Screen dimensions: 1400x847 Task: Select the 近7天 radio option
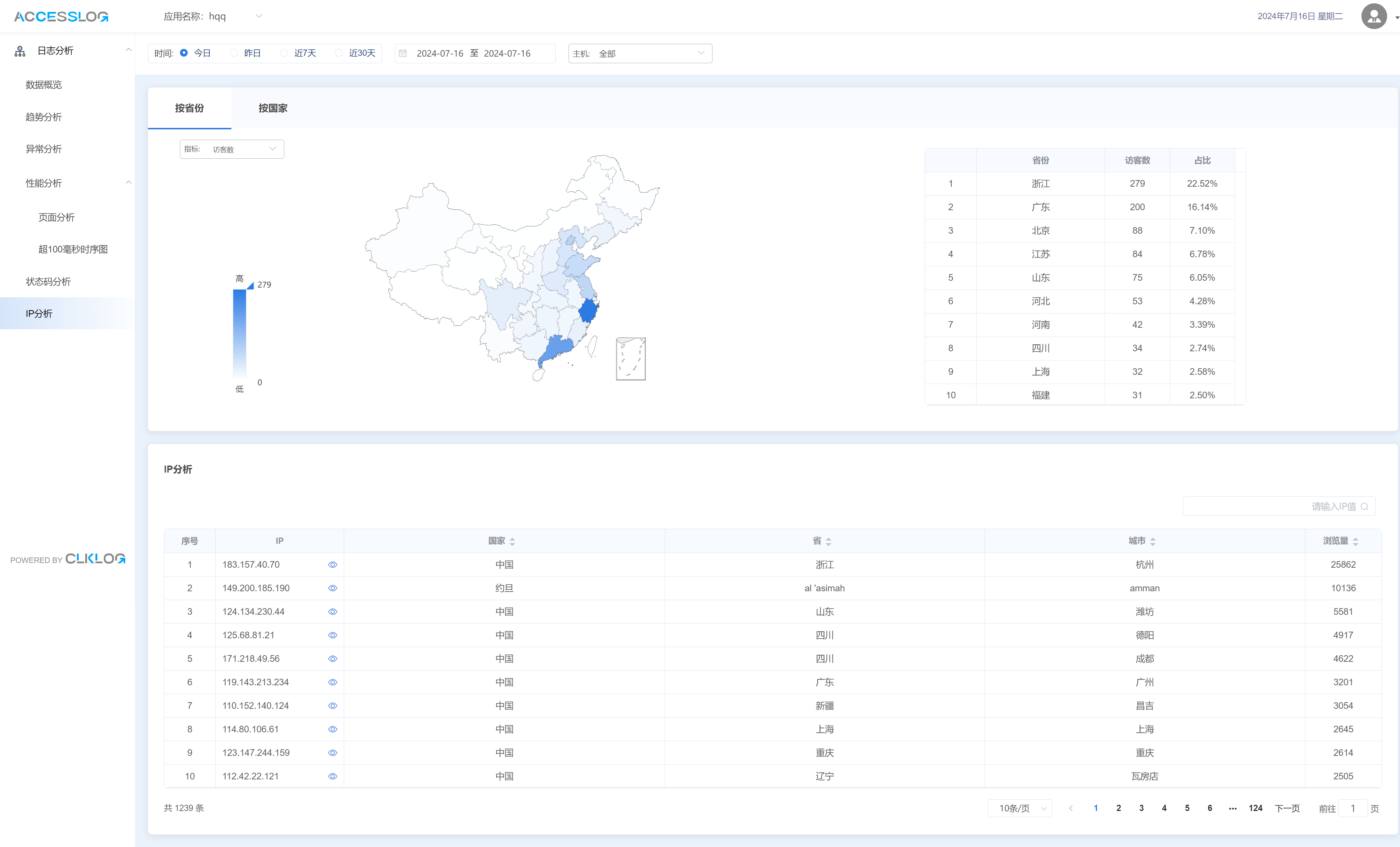click(x=284, y=53)
